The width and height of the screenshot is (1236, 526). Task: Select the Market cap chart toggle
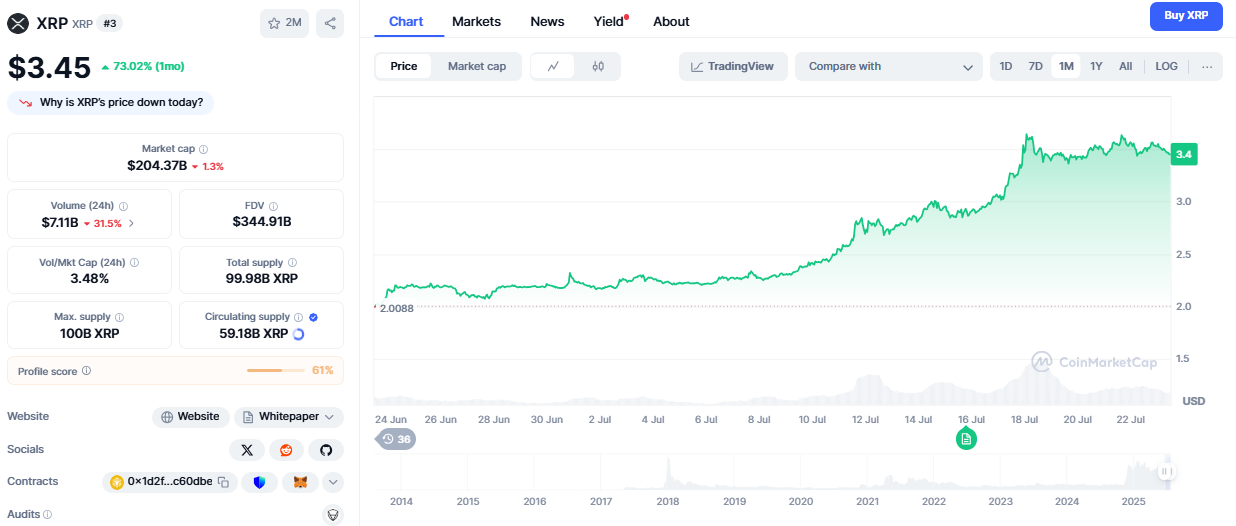477,67
